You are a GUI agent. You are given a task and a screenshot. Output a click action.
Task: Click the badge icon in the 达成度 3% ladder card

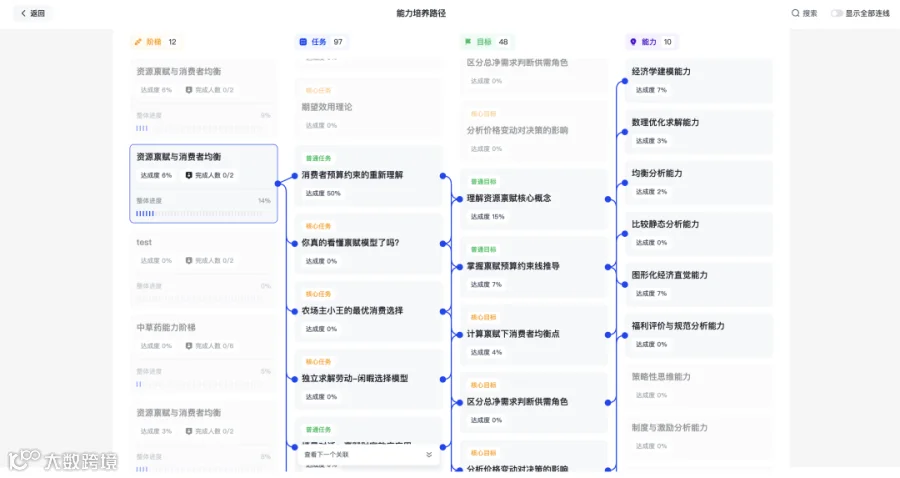188,431
